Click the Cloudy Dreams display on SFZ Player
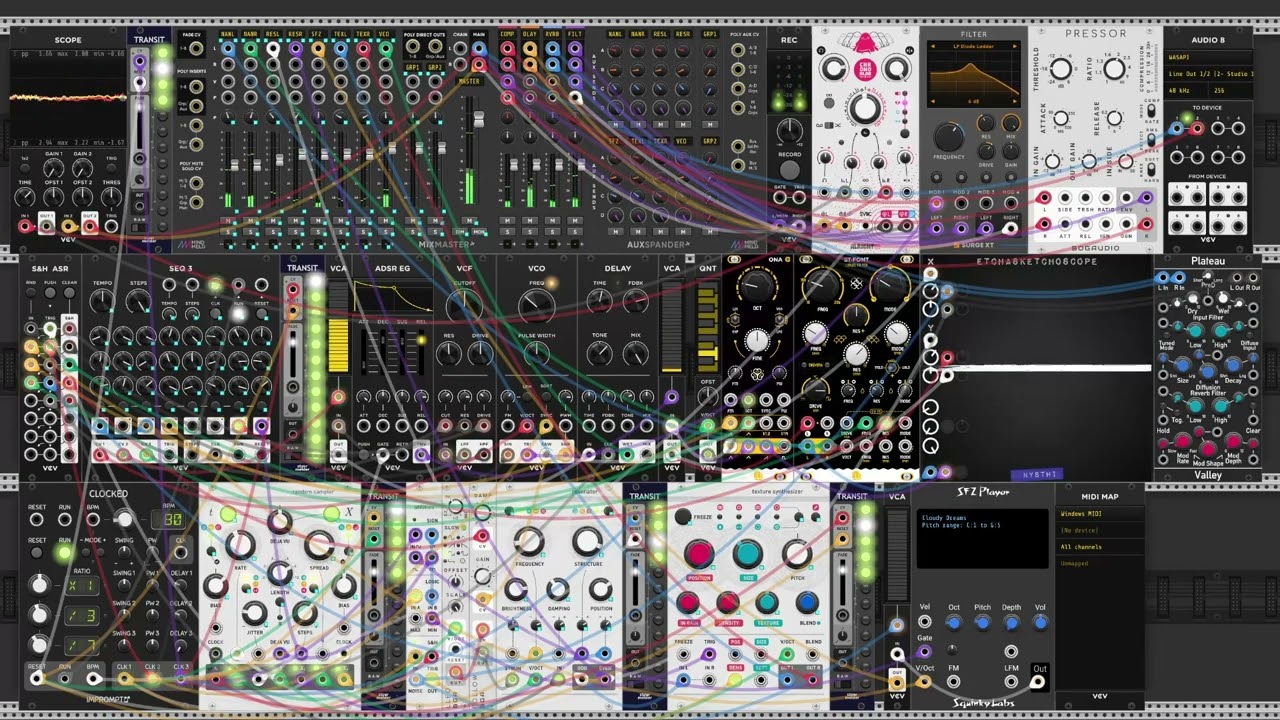This screenshot has height=720, width=1280. tap(981, 537)
